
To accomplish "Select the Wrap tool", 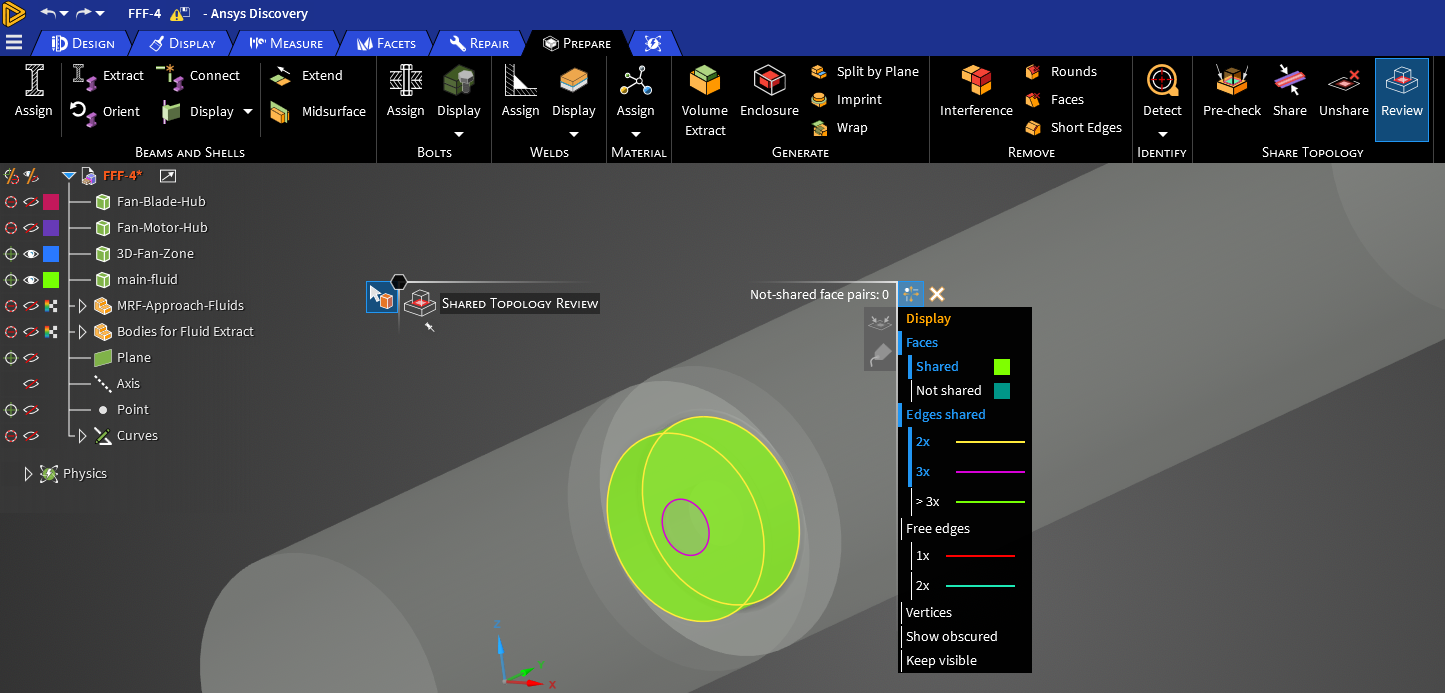I will (x=838, y=127).
